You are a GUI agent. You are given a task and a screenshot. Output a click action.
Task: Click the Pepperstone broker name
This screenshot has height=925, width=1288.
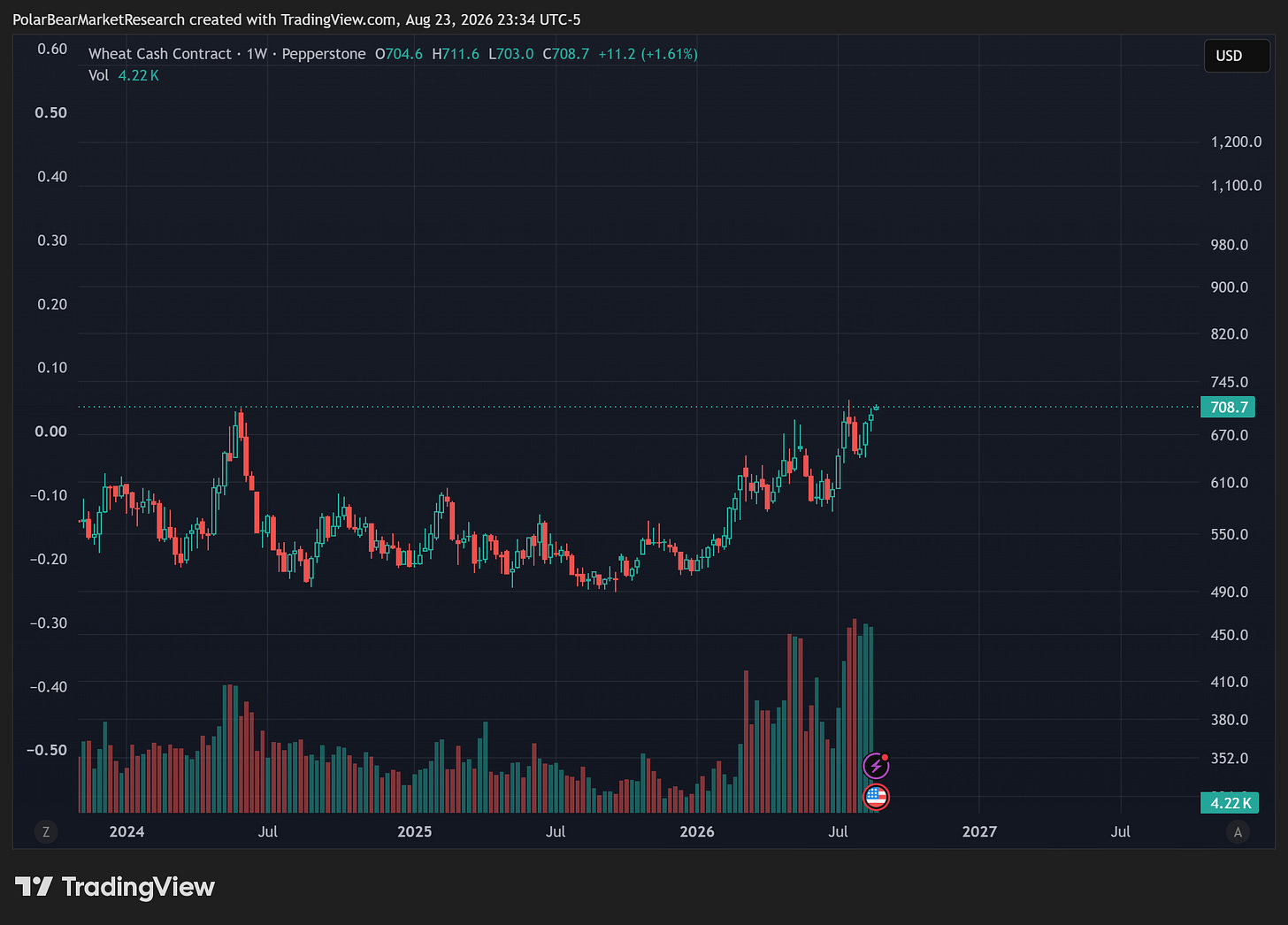point(324,54)
